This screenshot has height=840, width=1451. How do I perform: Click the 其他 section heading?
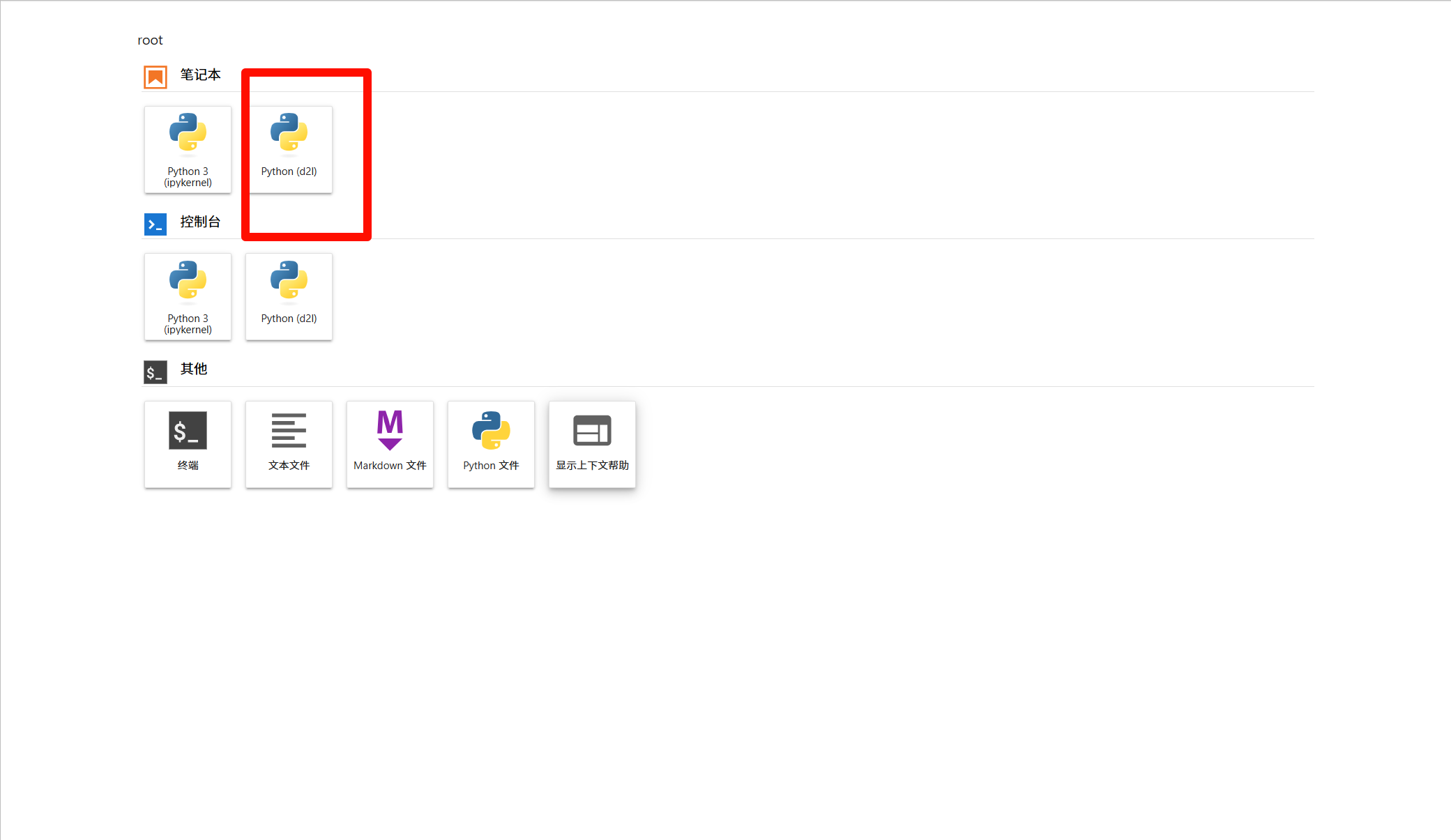(194, 369)
